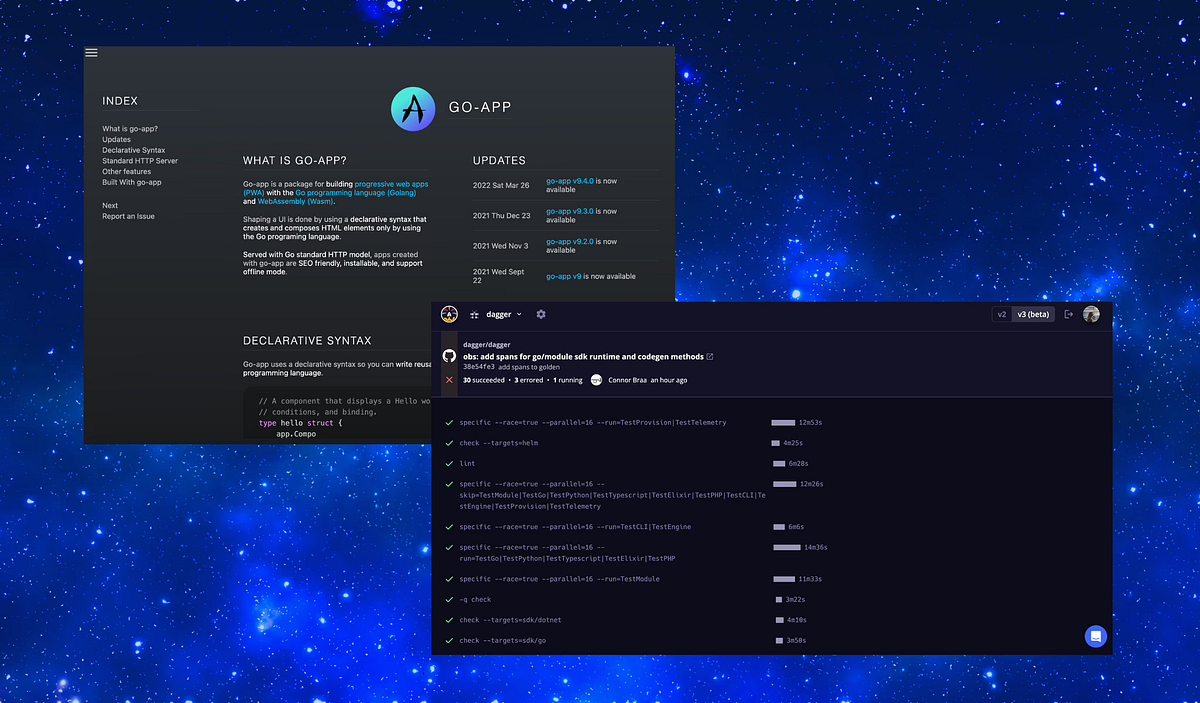Open the chat support bubble icon

[x=1095, y=636]
